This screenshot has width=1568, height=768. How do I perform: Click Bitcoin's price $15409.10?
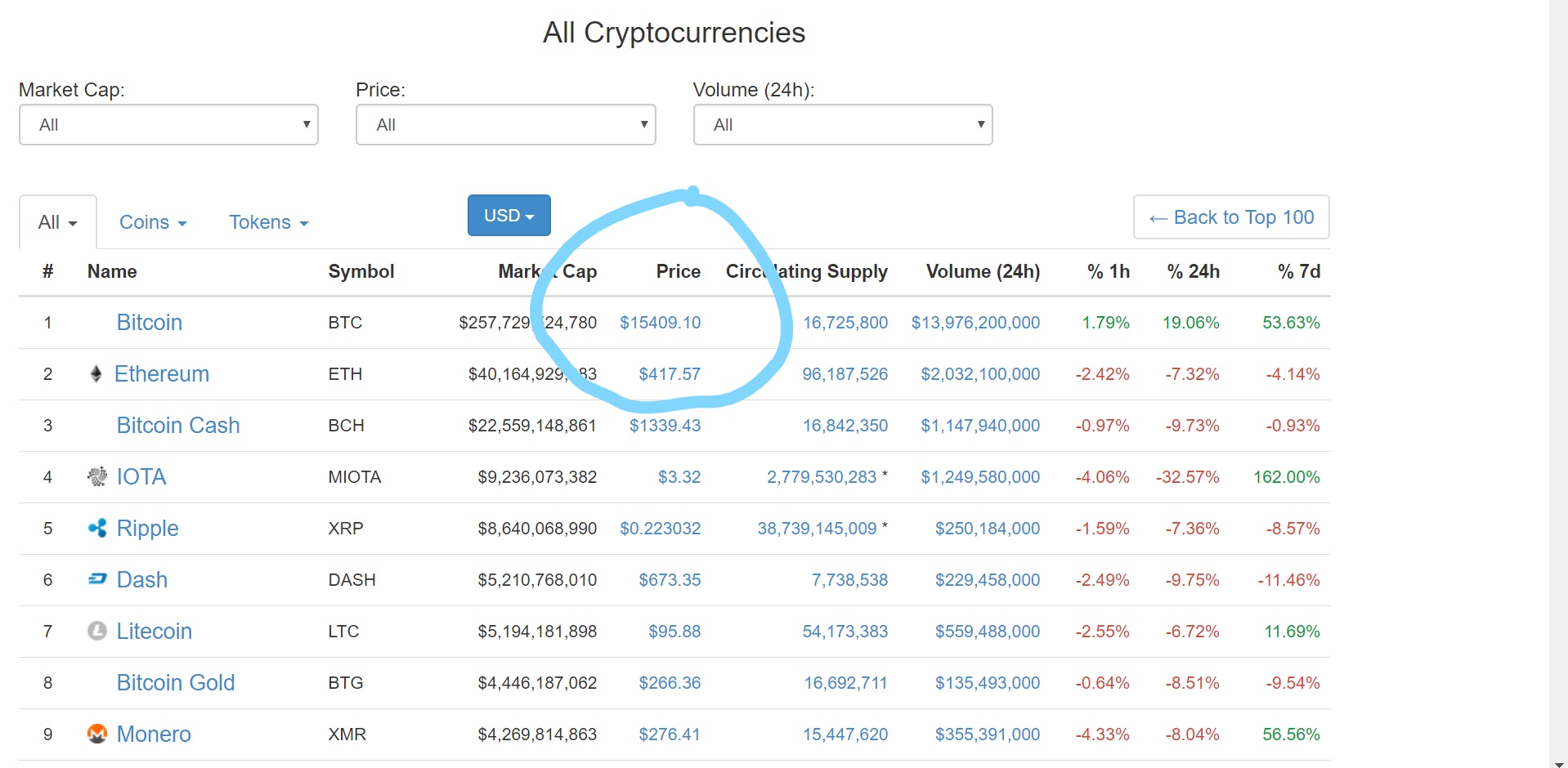660,323
